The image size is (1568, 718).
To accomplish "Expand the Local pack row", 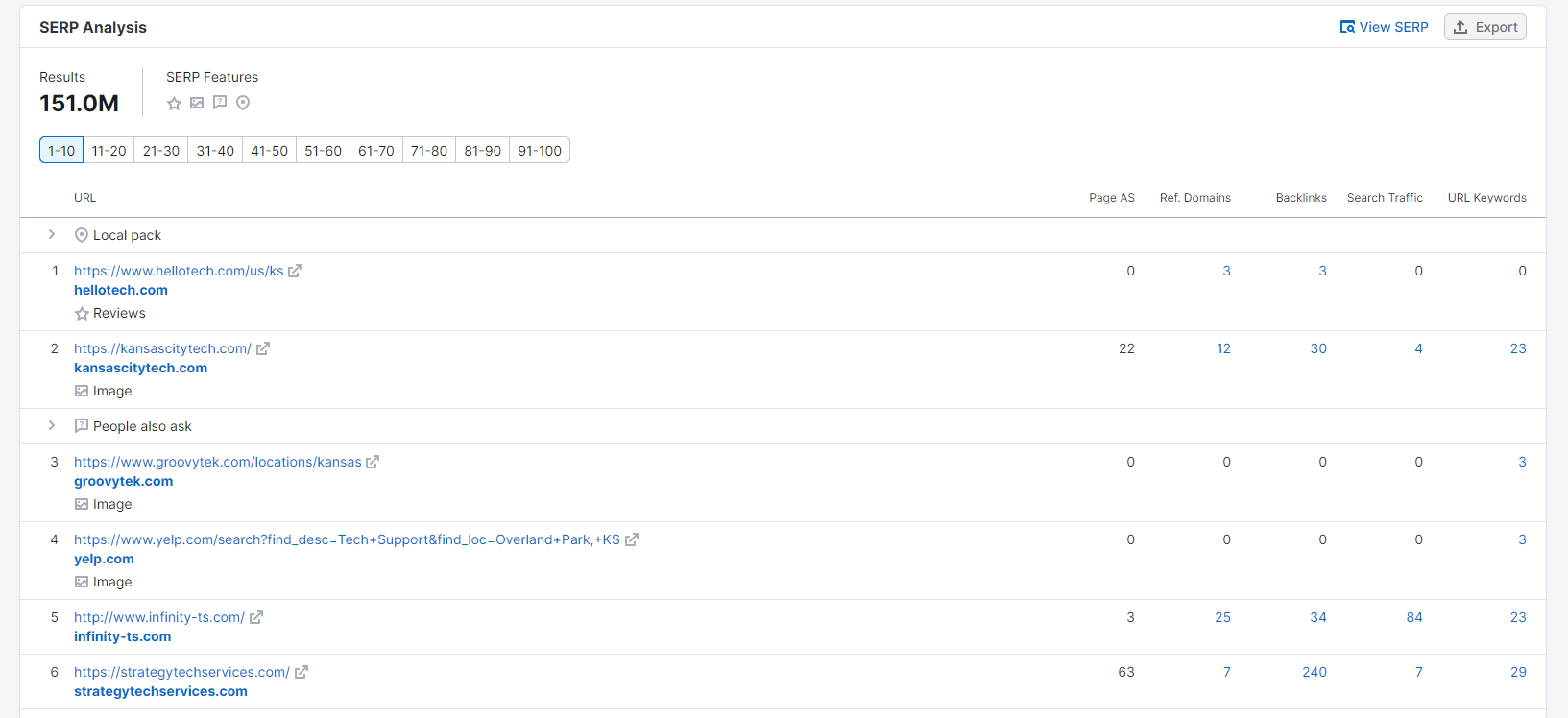I will click(x=52, y=235).
